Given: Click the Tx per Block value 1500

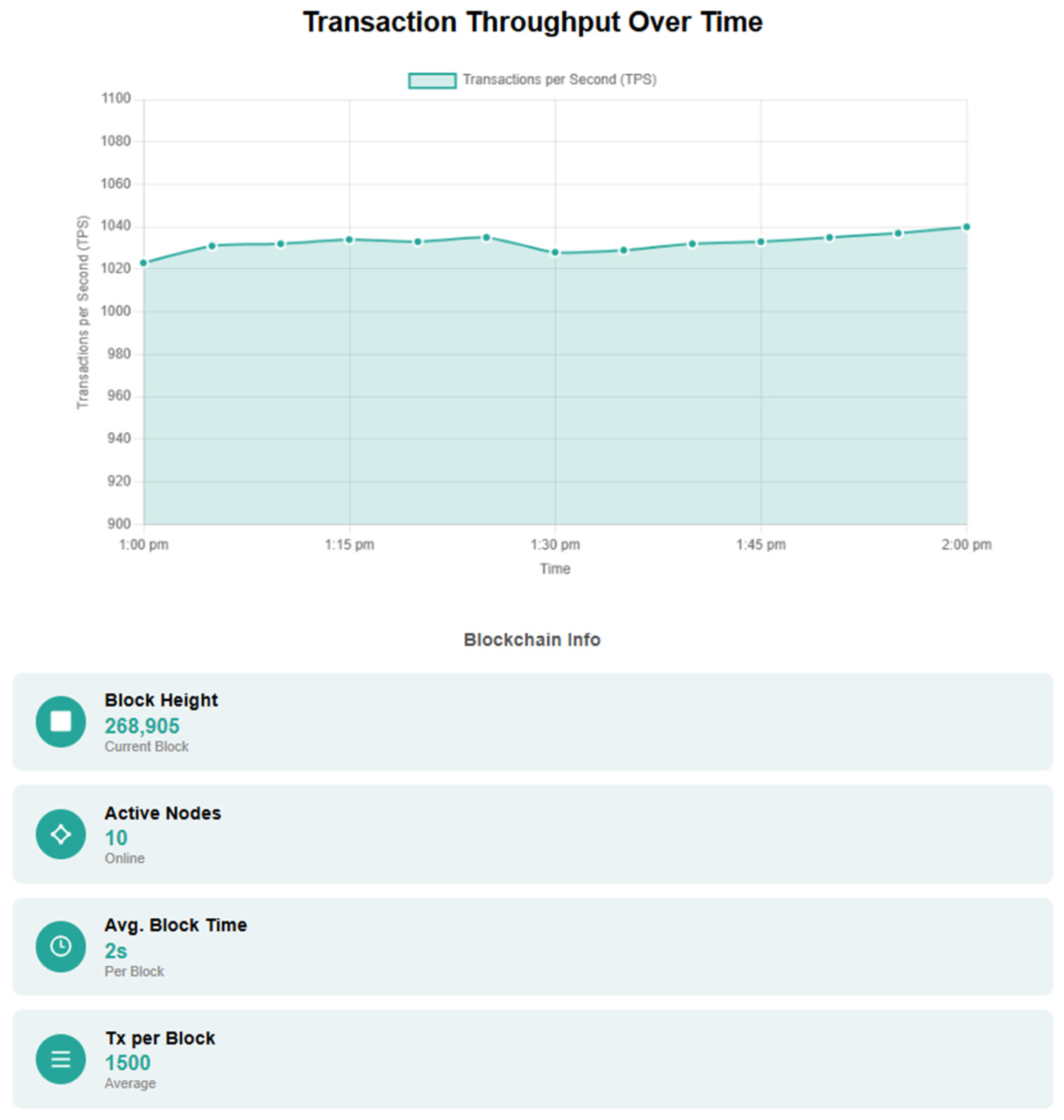Looking at the screenshot, I should (x=128, y=1063).
